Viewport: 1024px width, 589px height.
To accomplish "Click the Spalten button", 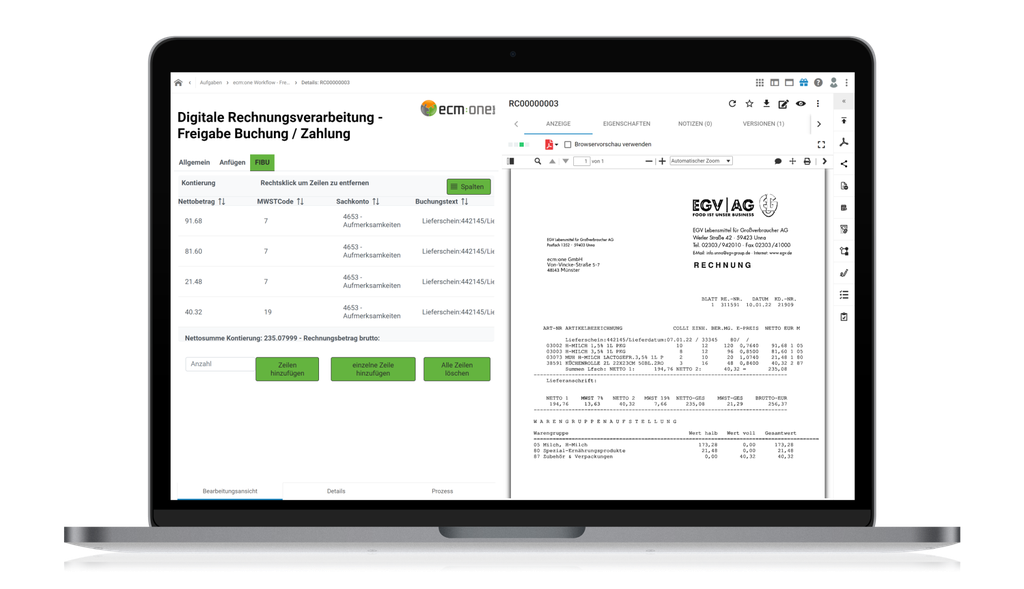I will tap(468, 187).
